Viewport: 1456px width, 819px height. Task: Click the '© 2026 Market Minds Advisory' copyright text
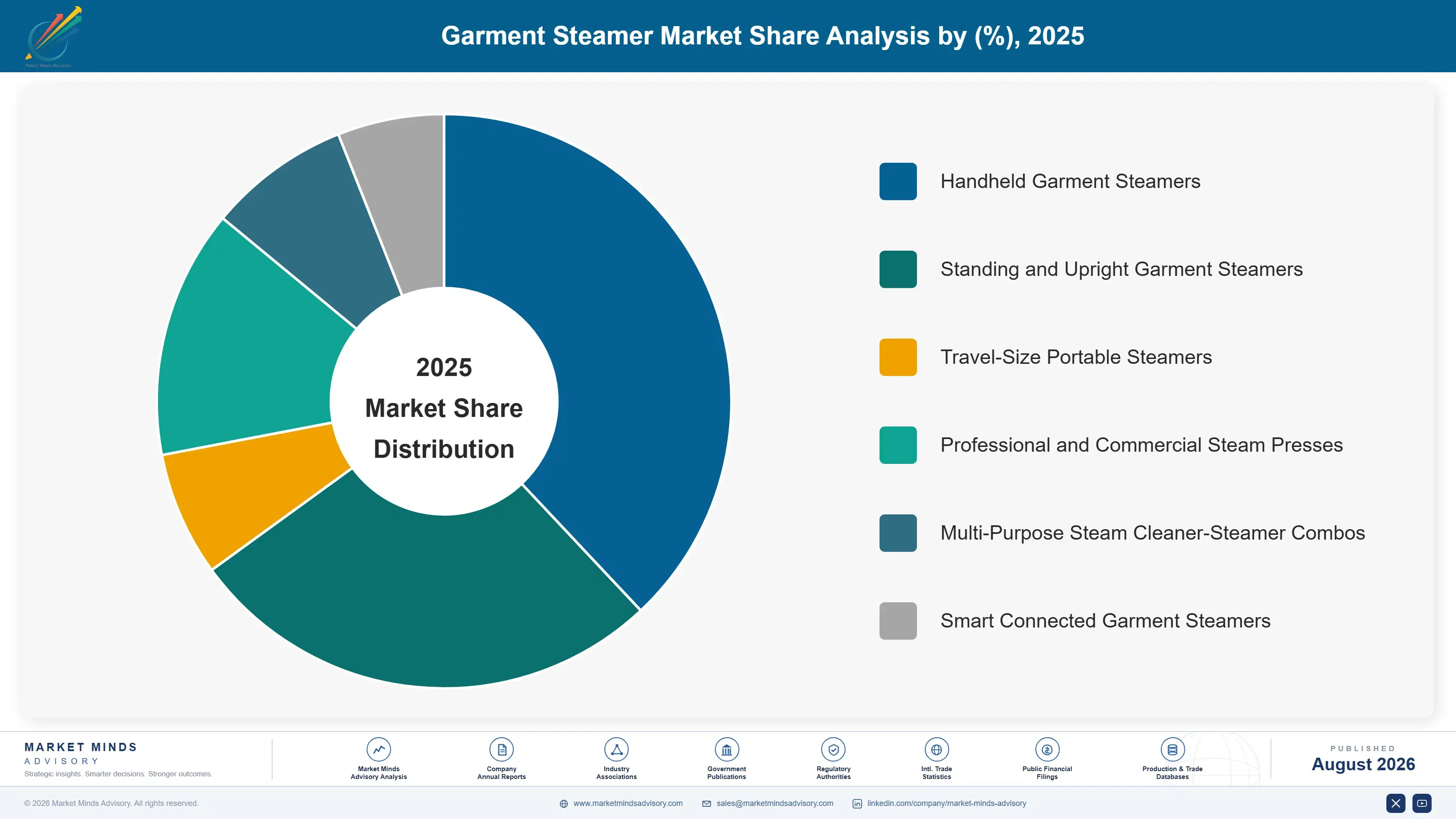(111, 803)
